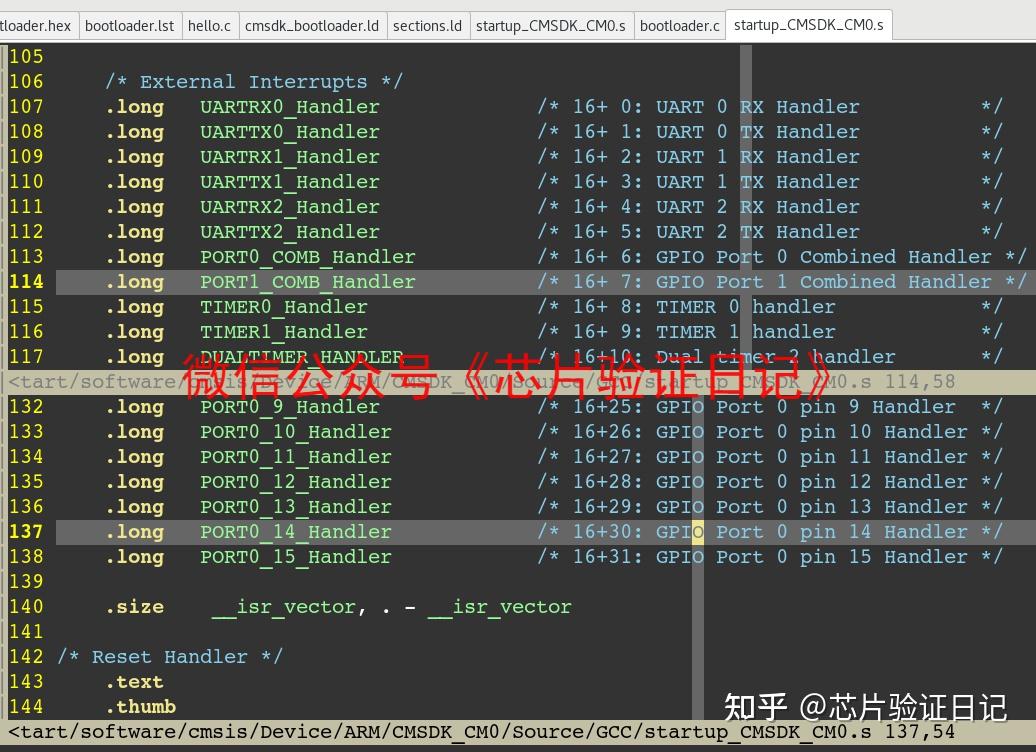
Task: Select the hello.c tab
Action: 209,25
